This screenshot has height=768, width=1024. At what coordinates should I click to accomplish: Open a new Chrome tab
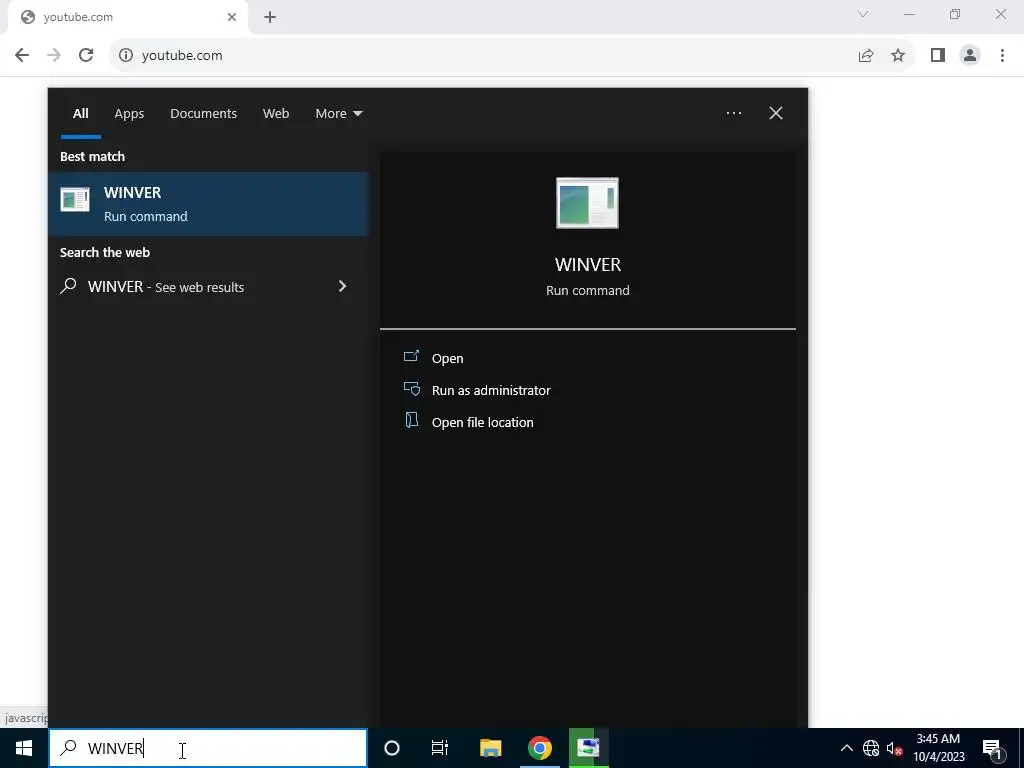coord(270,17)
